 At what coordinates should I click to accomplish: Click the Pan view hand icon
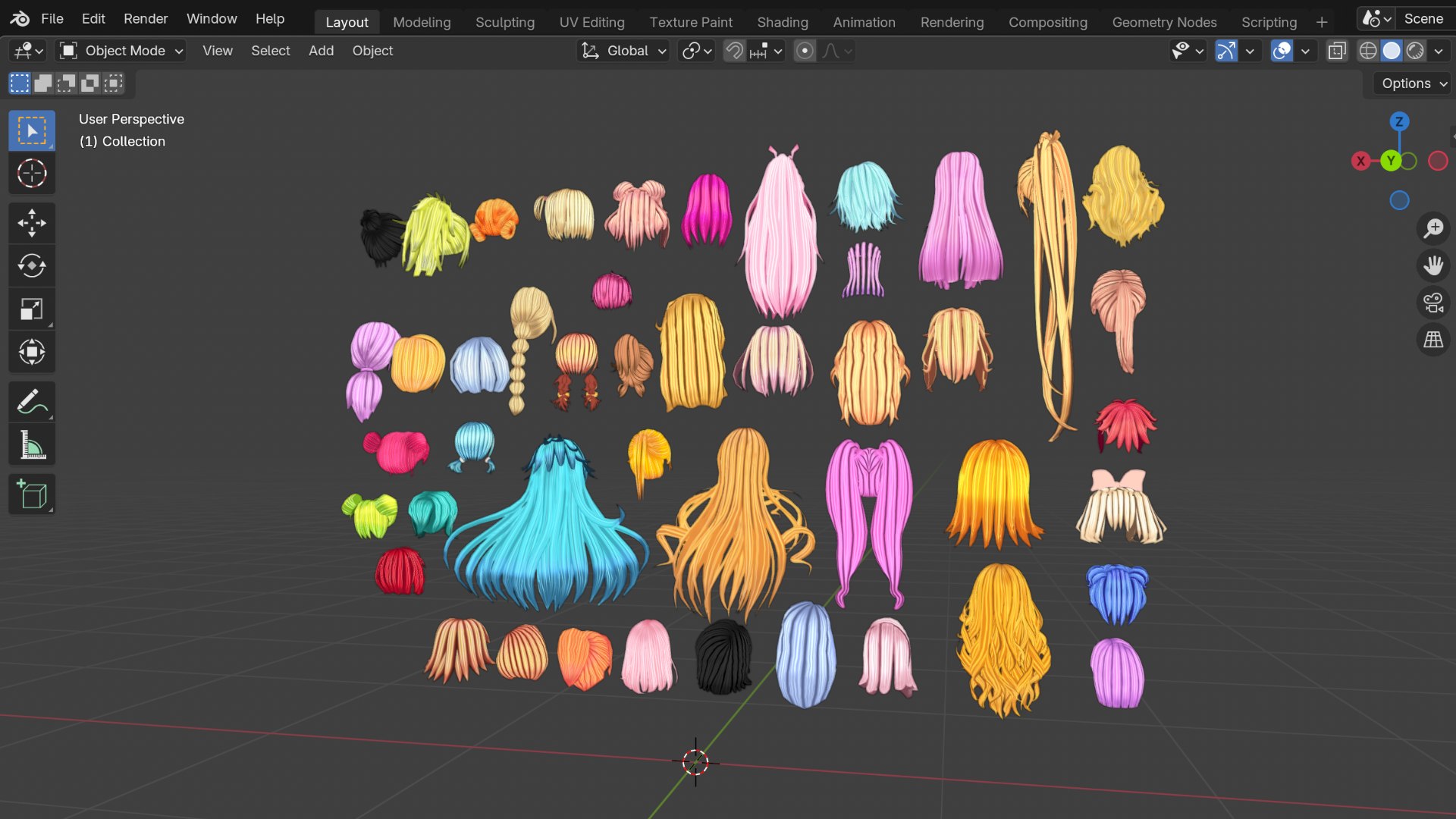(1433, 265)
